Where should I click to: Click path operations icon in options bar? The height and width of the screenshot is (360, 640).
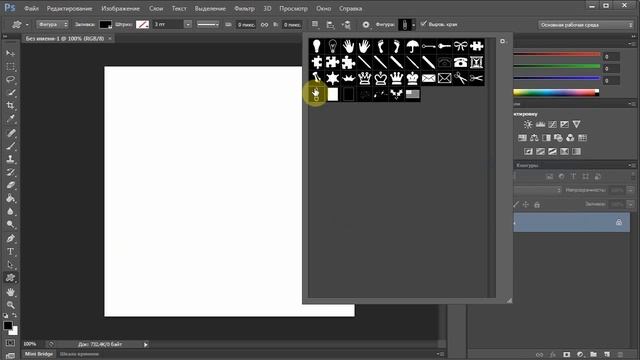click(315, 25)
